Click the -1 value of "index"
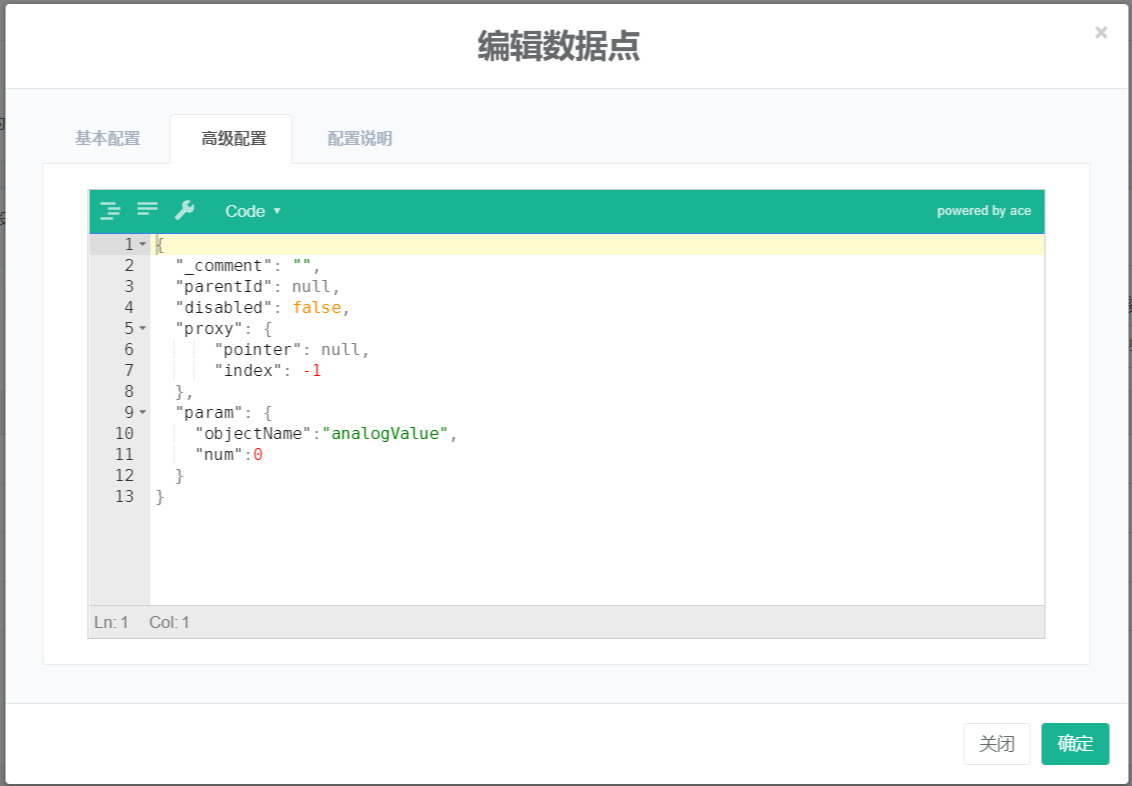 (312, 371)
